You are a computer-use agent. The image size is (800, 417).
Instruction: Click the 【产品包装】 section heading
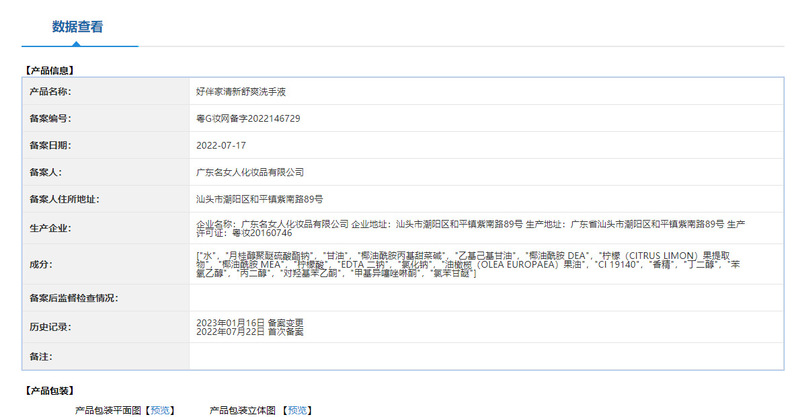(49, 391)
